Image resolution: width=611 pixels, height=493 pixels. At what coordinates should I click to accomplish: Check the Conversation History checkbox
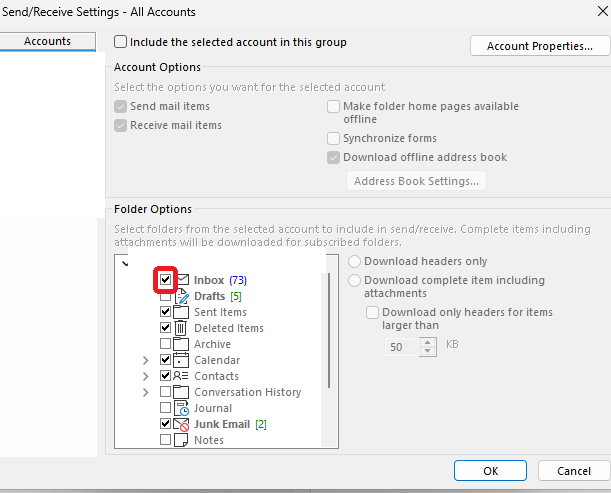click(x=166, y=392)
